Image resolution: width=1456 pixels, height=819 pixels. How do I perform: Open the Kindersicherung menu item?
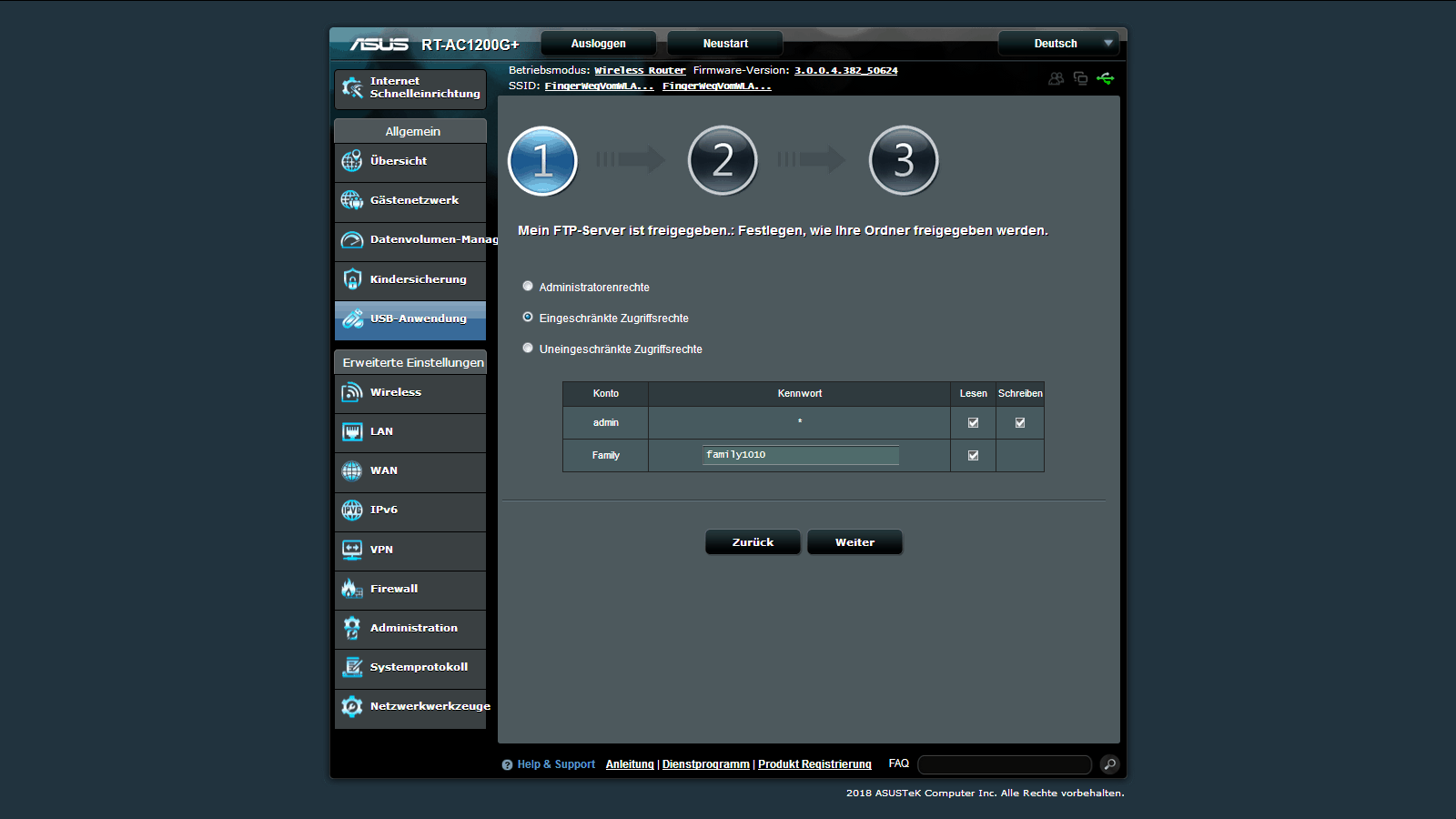(410, 280)
